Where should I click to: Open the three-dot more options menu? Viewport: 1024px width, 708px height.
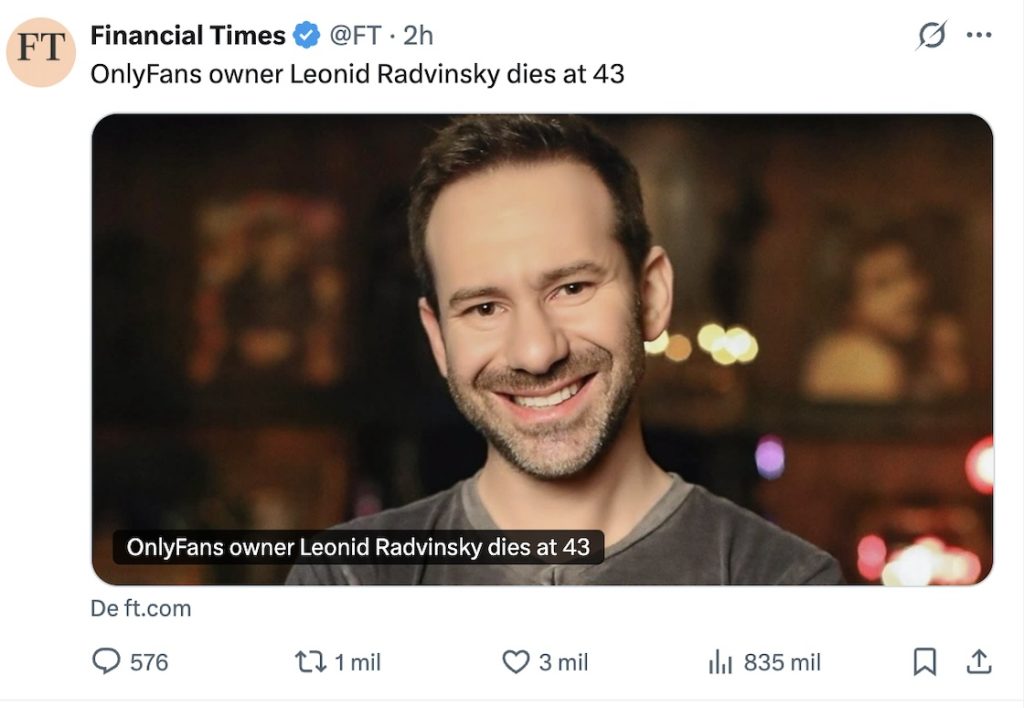click(981, 34)
